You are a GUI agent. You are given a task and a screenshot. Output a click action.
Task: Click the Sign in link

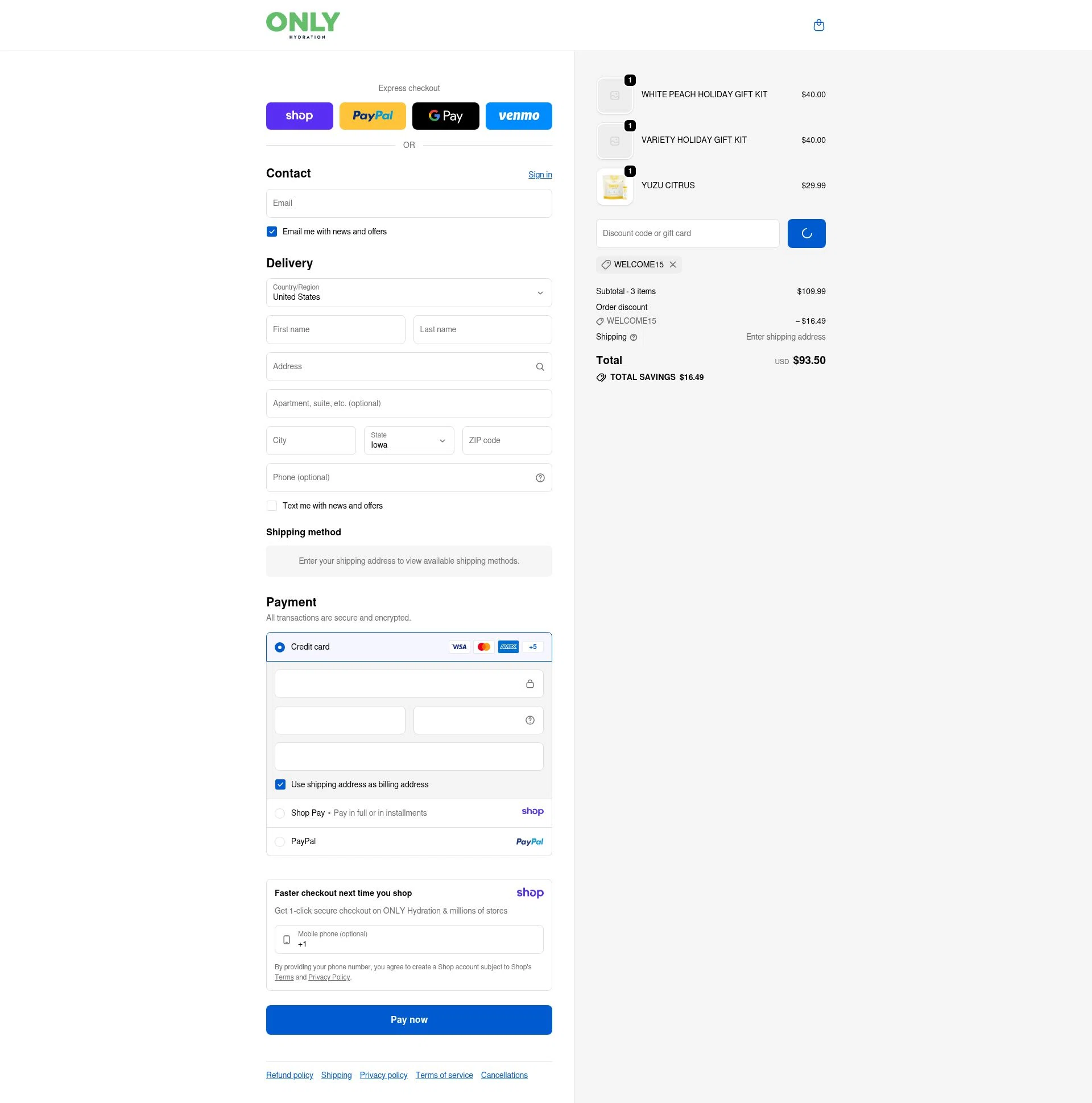tap(539, 175)
